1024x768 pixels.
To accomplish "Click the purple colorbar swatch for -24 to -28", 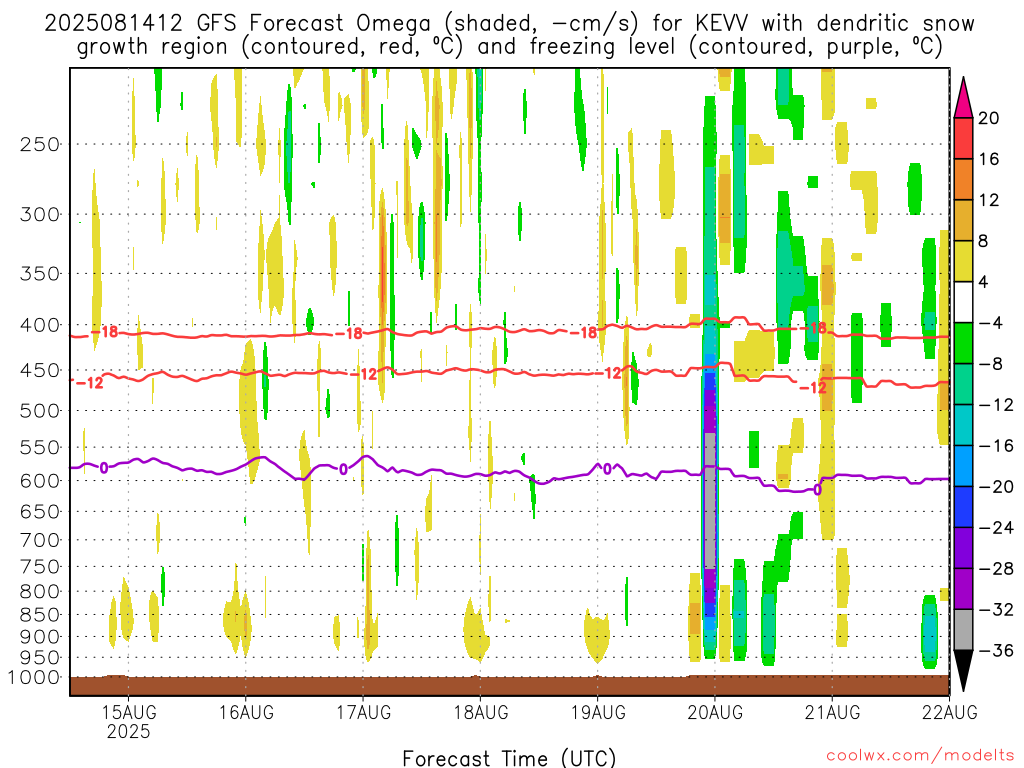I will [x=963, y=547].
